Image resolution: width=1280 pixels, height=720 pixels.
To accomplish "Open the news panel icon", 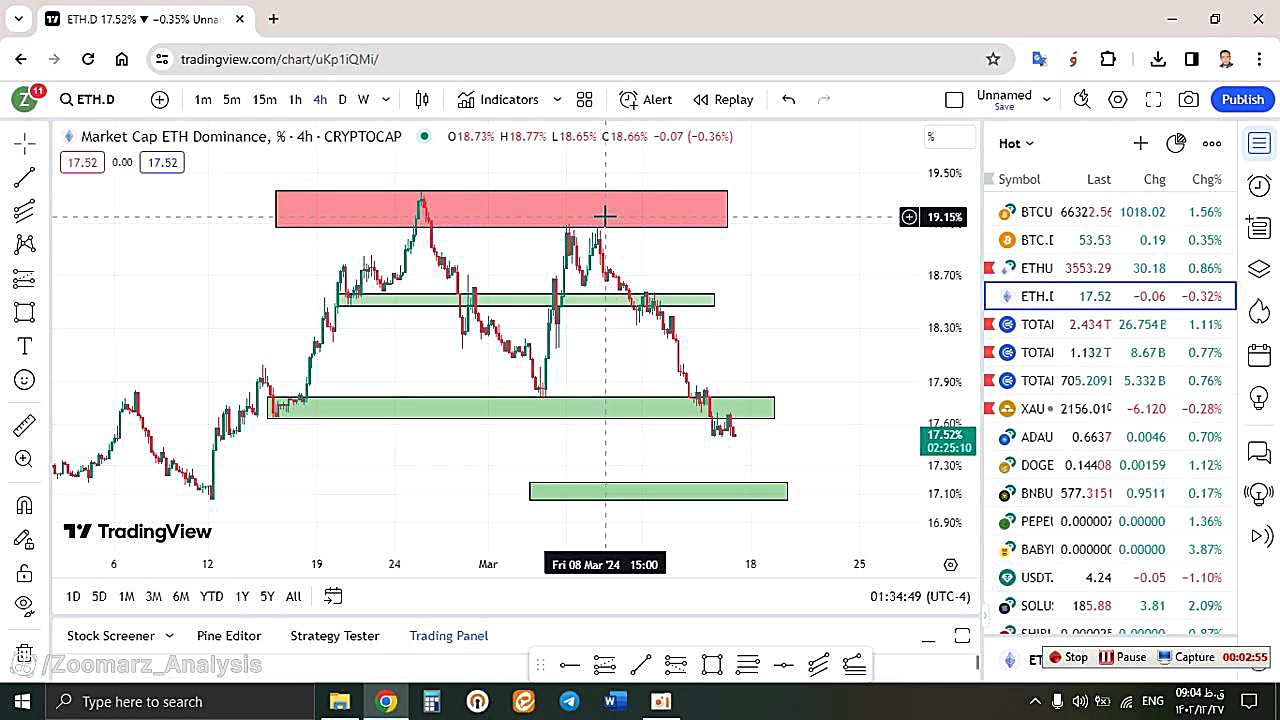I will (1259, 227).
